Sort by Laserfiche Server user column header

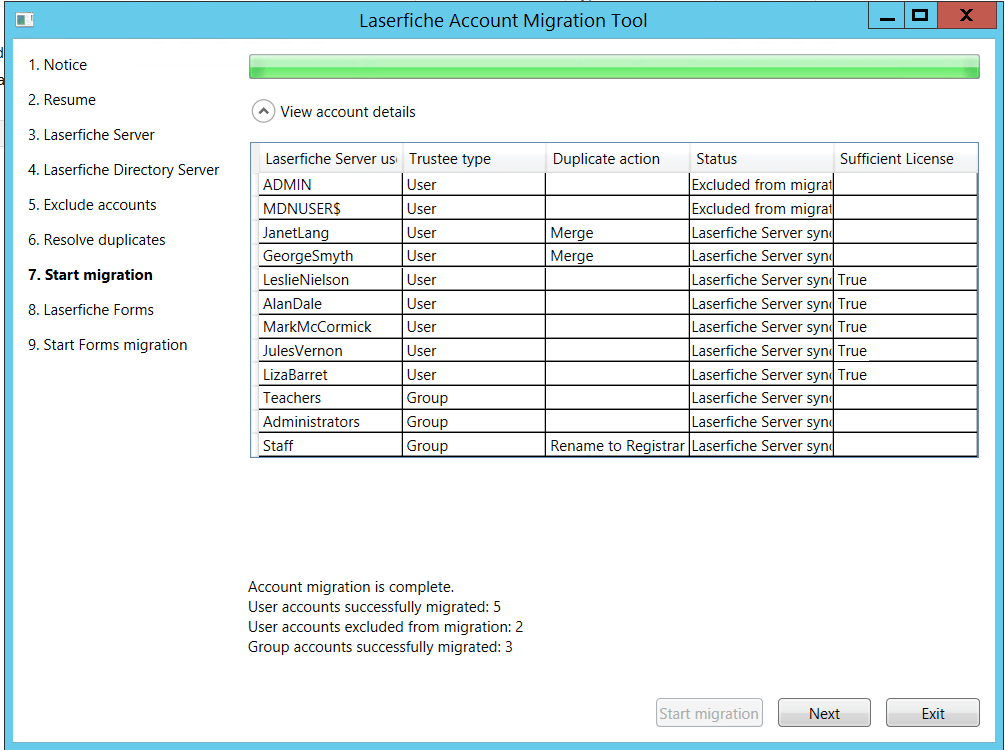click(331, 159)
